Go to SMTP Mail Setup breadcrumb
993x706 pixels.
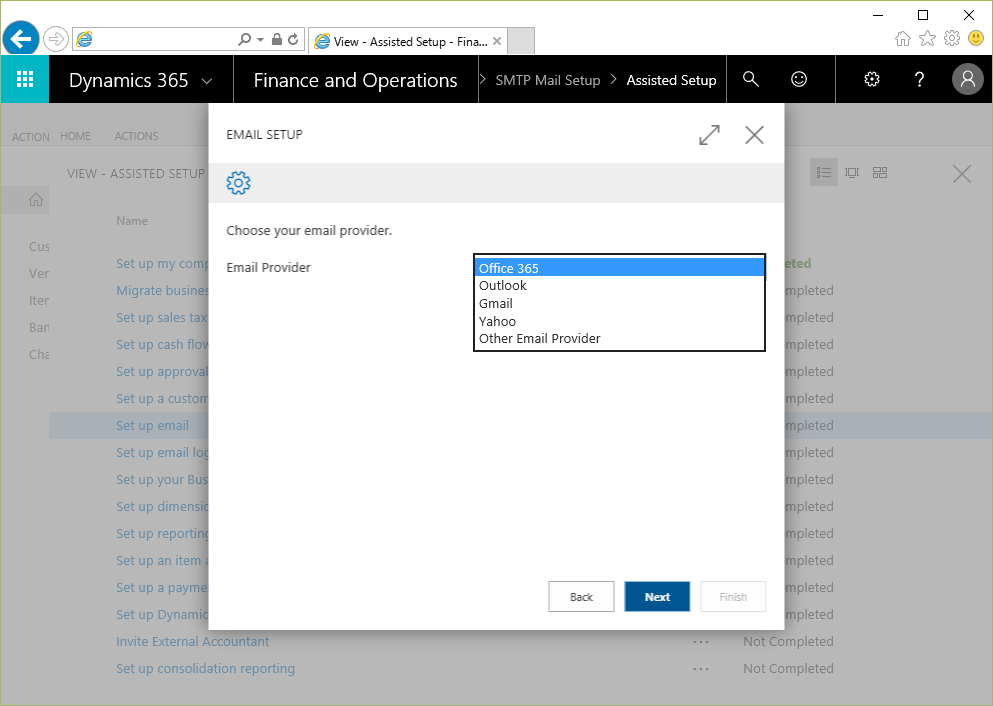tap(547, 80)
